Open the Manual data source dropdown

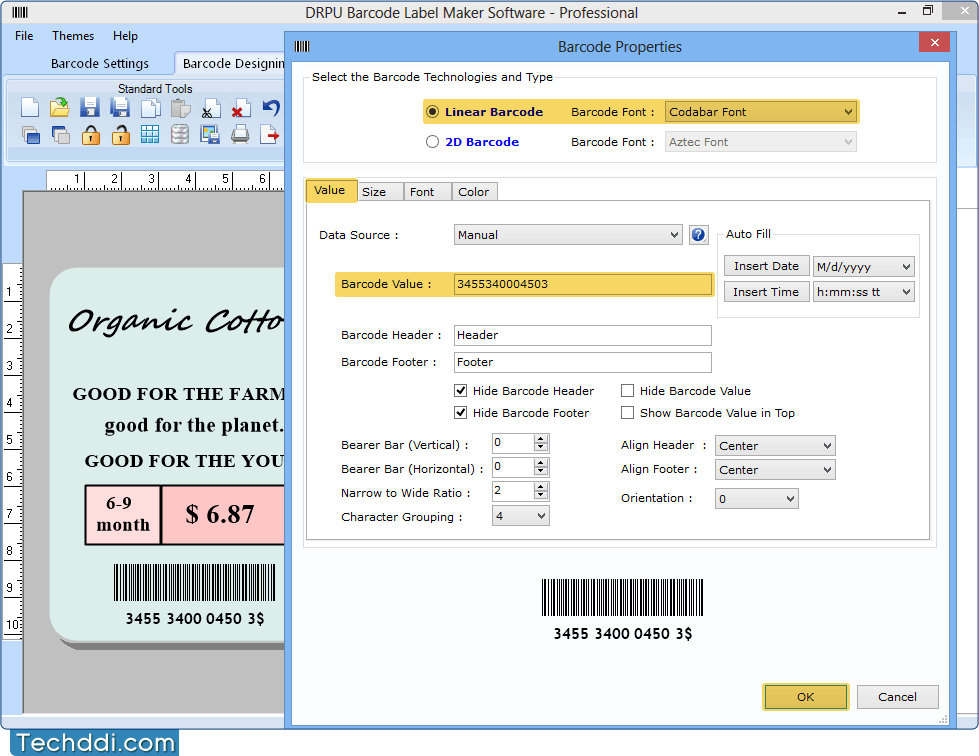click(x=568, y=235)
